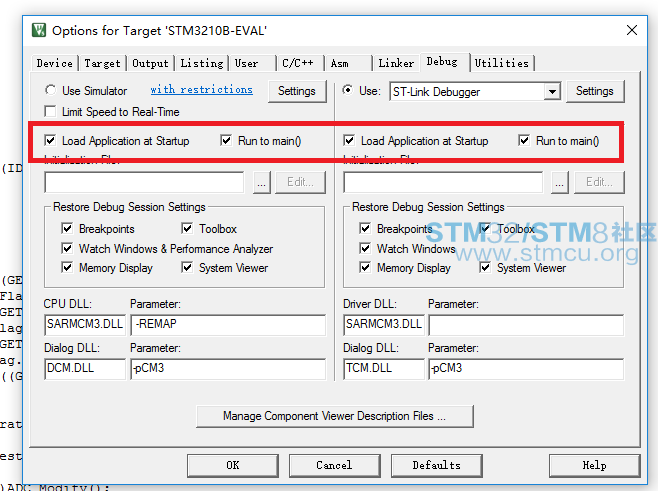
Task: Click the TCM.DLL dialog DLL field
Action: 383,369
